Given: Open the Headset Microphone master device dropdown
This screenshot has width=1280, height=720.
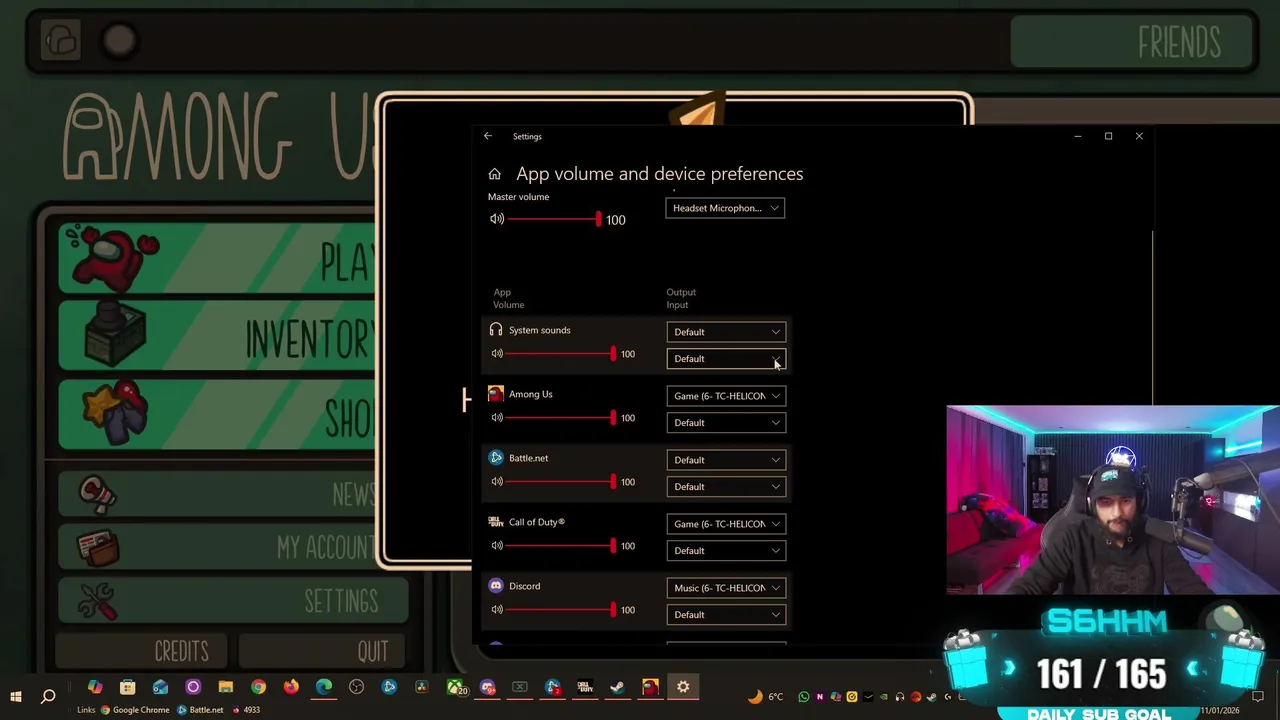Looking at the screenshot, I should tap(725, 208).
